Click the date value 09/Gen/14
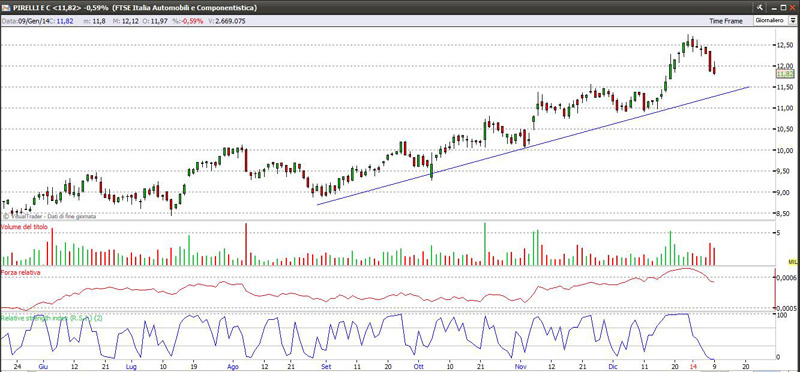Viewport: 800px width, 372px height. [x=33, y=21]
